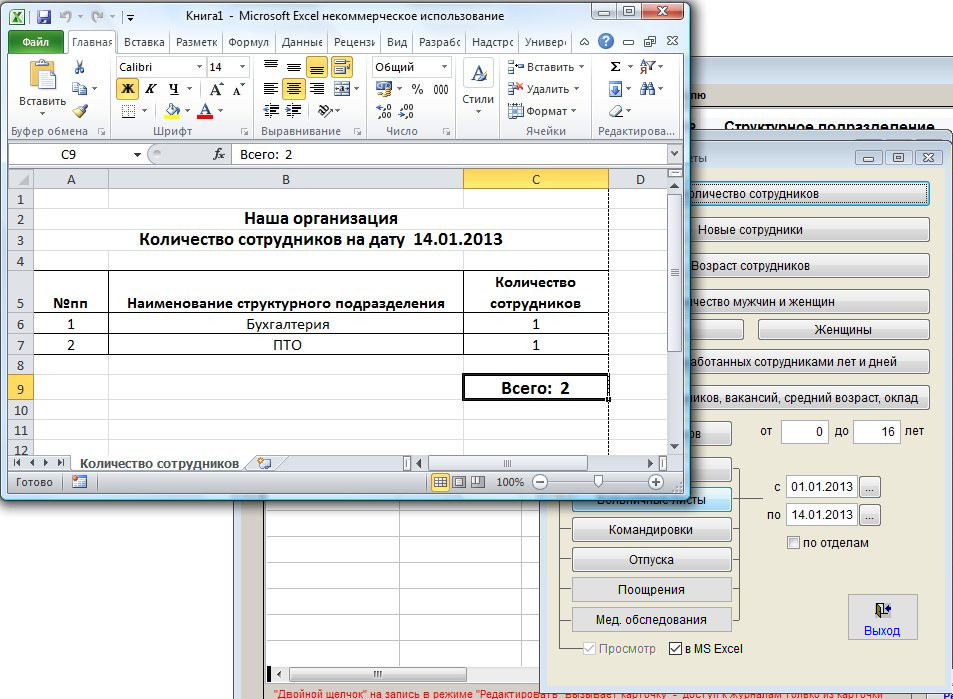Center-align text with the Center icon
This screenshot has height=699, width=953.
click(x=293, y=89)
